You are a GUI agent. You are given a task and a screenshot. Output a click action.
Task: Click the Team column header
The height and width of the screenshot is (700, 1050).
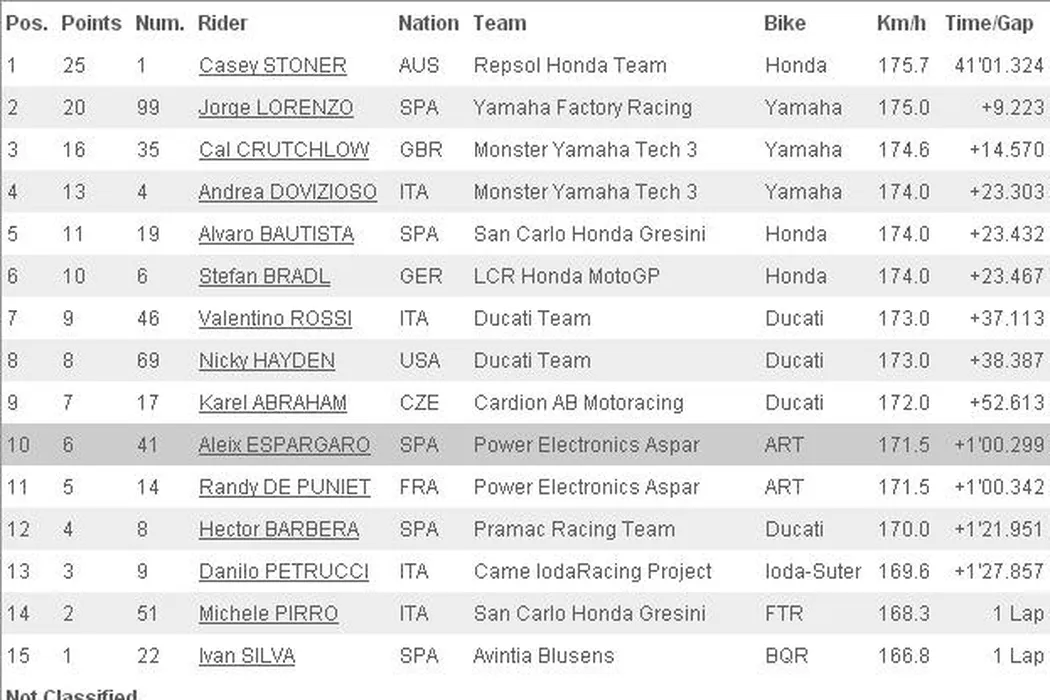coord(499,23)
